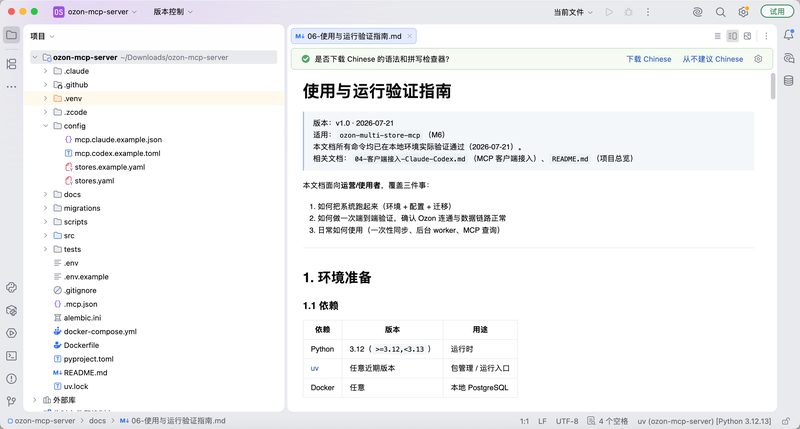Select the 06-使用与运行验证指南.md editor tab
800x429 pixels.
[x=354, y=36]
